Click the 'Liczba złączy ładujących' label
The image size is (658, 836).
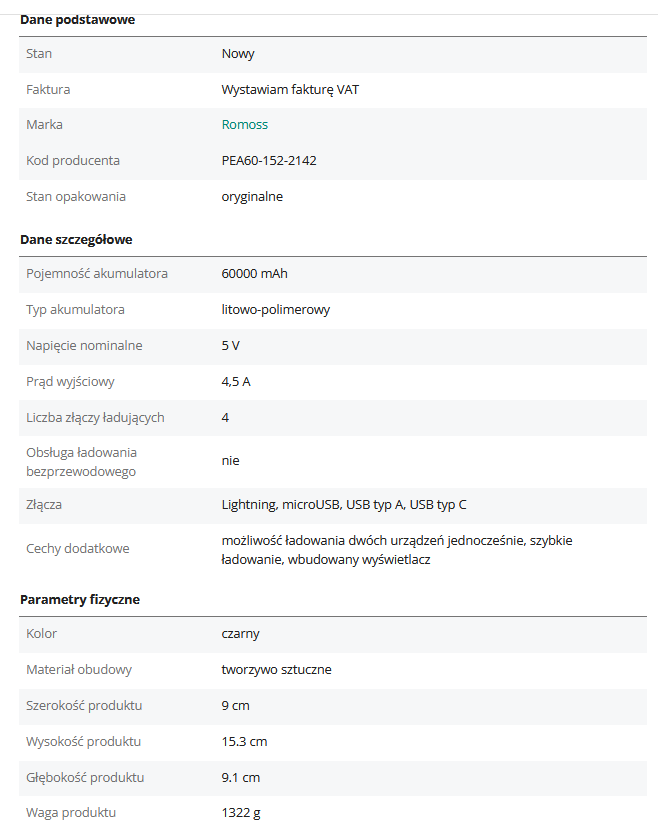(95, 418)
